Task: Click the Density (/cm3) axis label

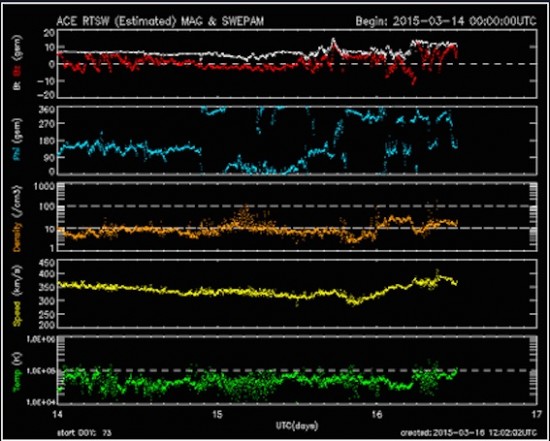Action: [x=17, y=218]
